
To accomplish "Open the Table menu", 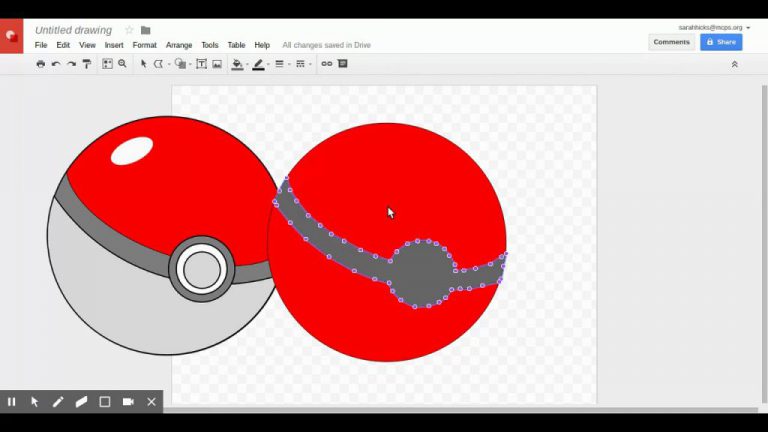I will coord(236,45).
